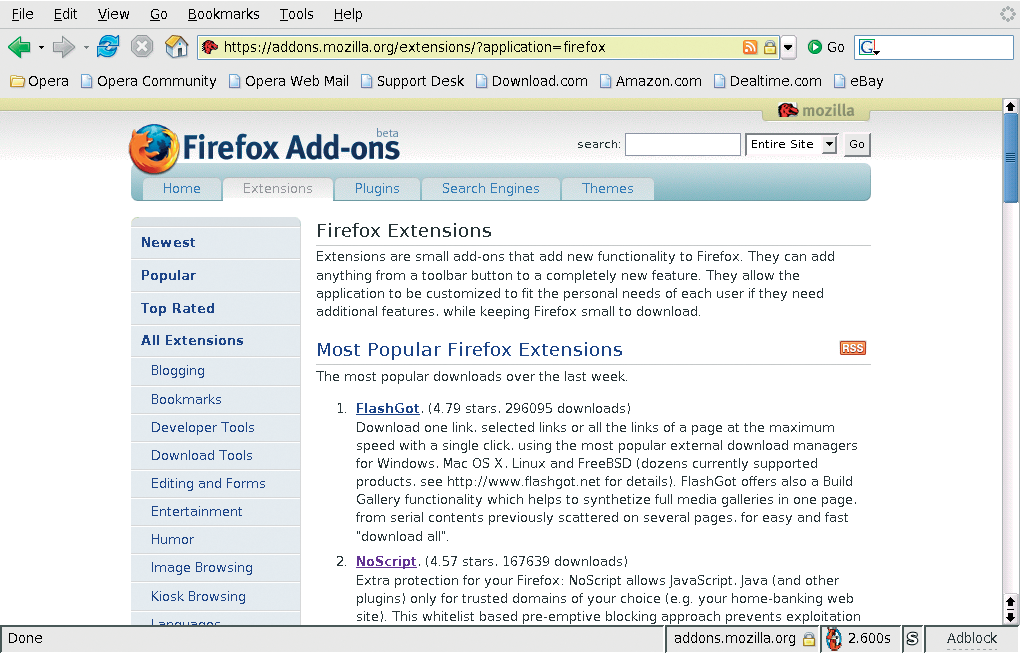Screen dimensions: 1020x654
Task: Click the 2.600s load time indicator
Action: click(860, 639)
